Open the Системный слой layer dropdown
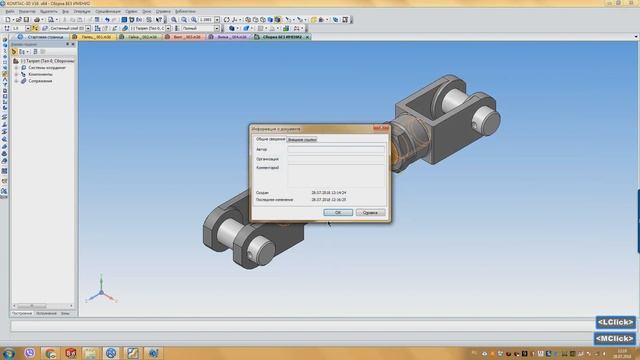Image resolution: width=640 pixels, height=360 pixels. coord(88,29)
